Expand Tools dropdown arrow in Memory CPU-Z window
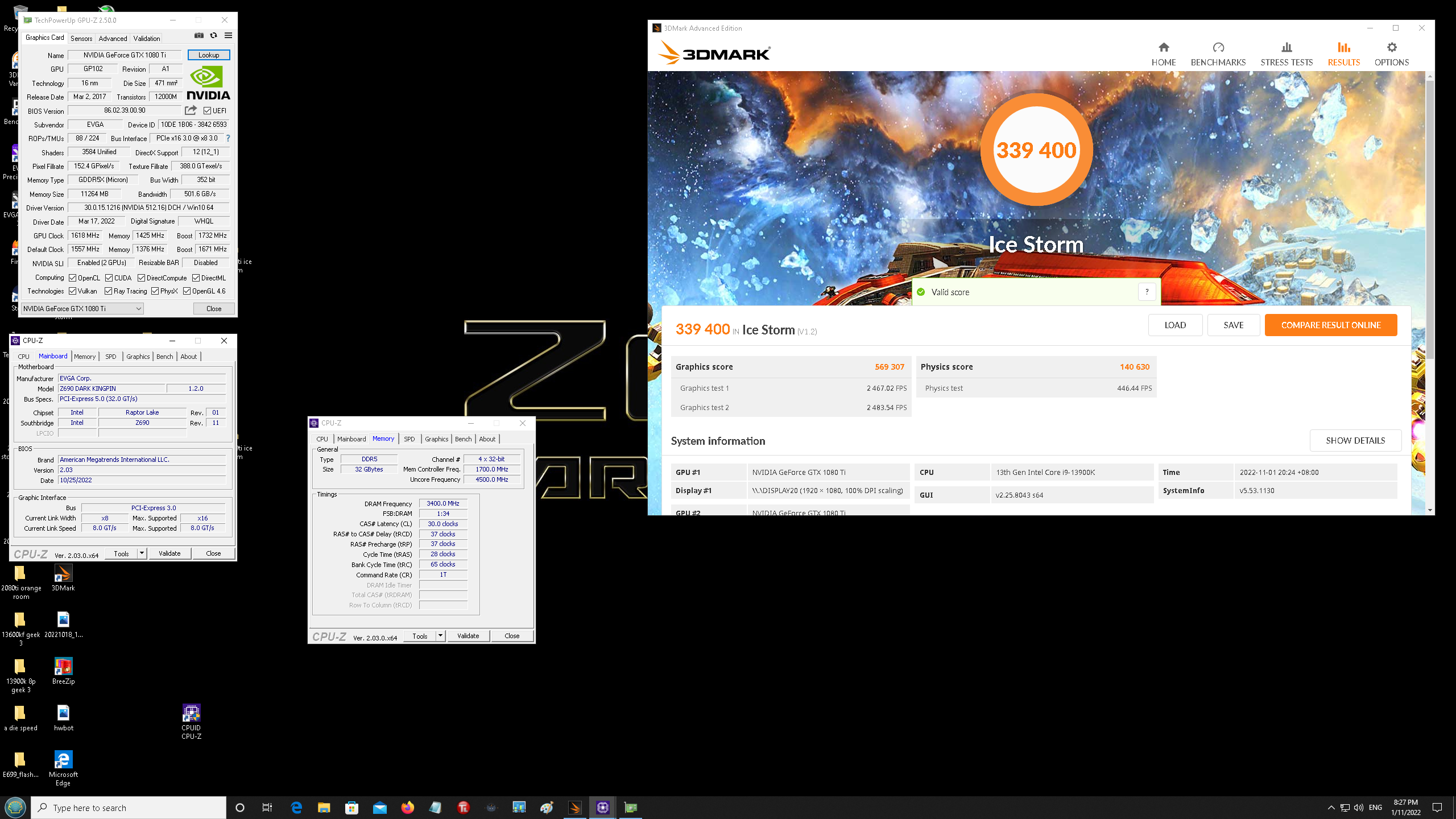This screenshot has height=819, width=1456. point(440,635)
